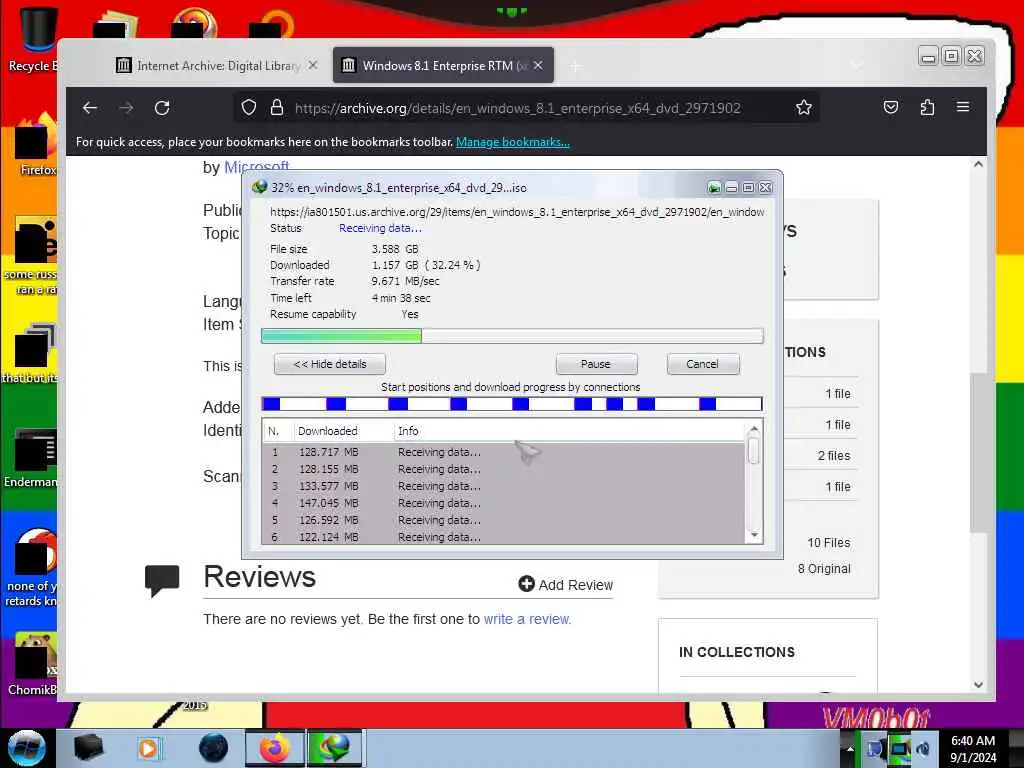Click the Hide details button
Screen dimensions: 1024x768
[x=330, y=364]
